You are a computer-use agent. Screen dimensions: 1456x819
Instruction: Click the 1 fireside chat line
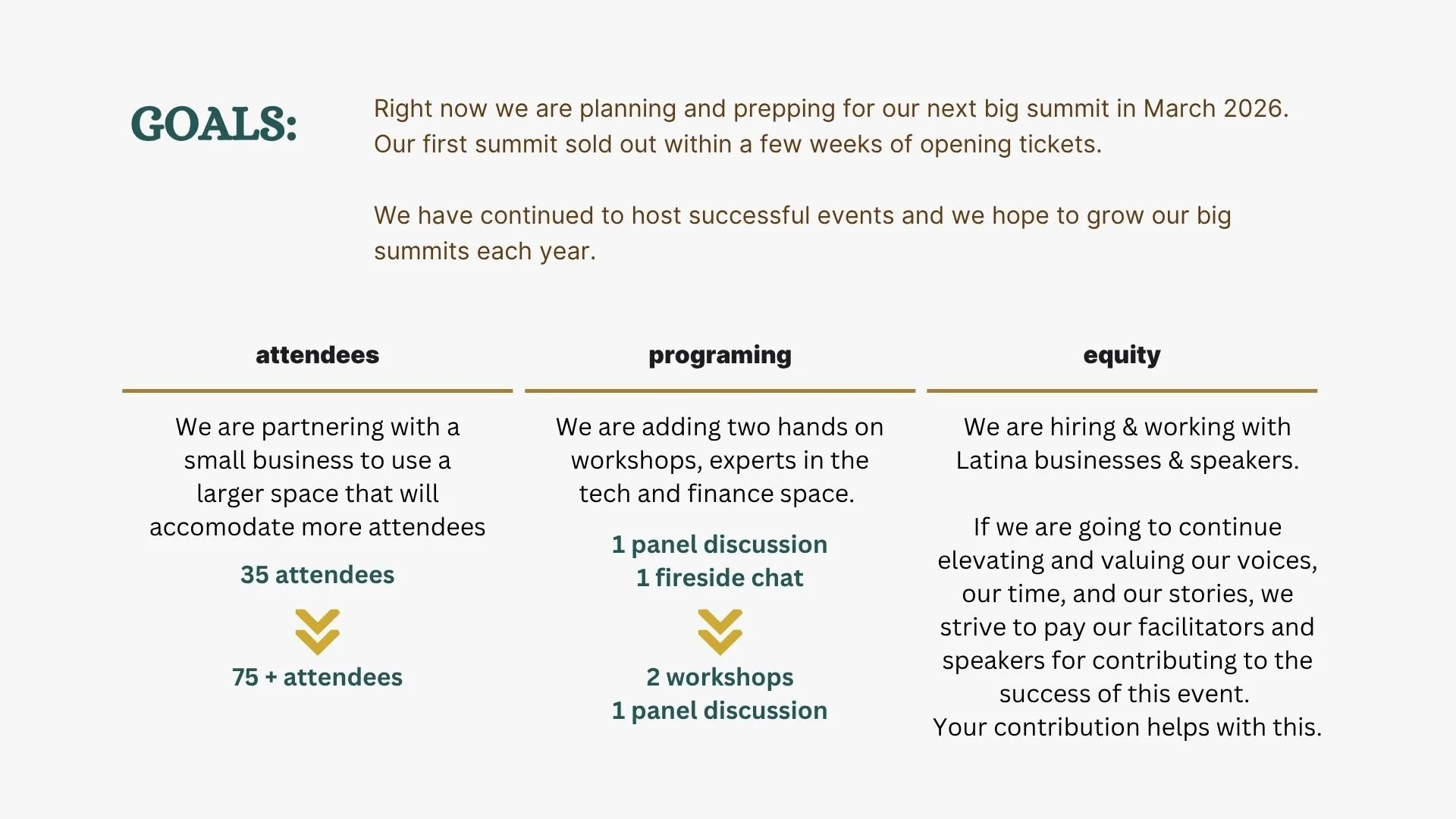coord(719,578)
